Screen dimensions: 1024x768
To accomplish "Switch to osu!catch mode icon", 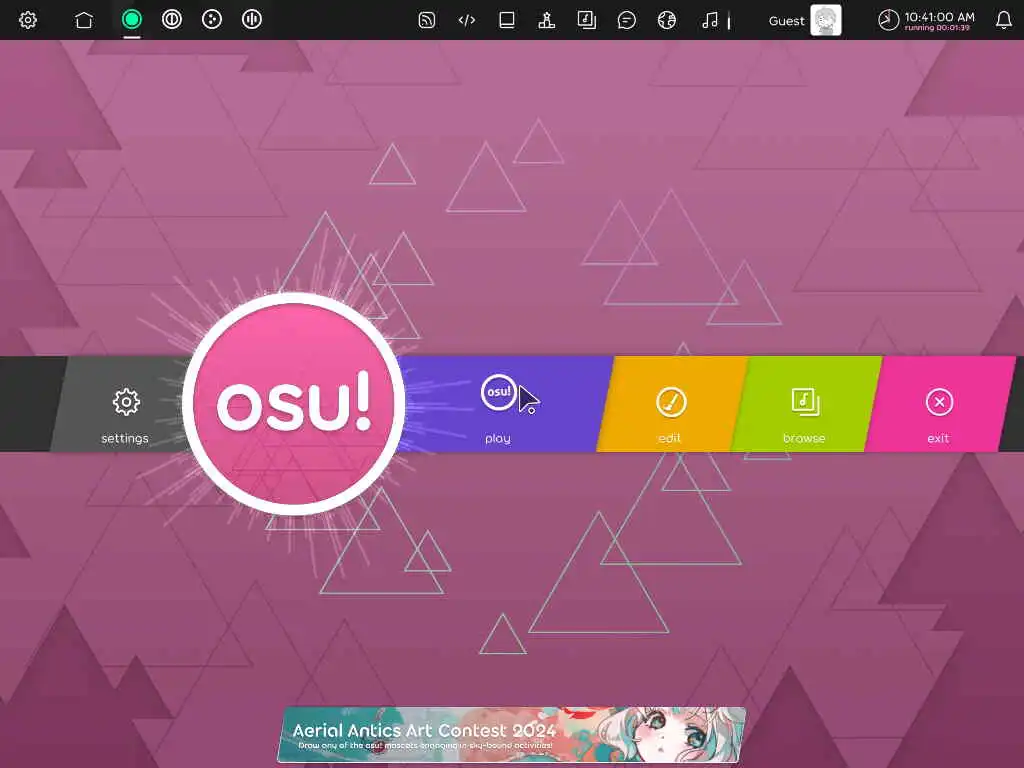I will point(212,20).
